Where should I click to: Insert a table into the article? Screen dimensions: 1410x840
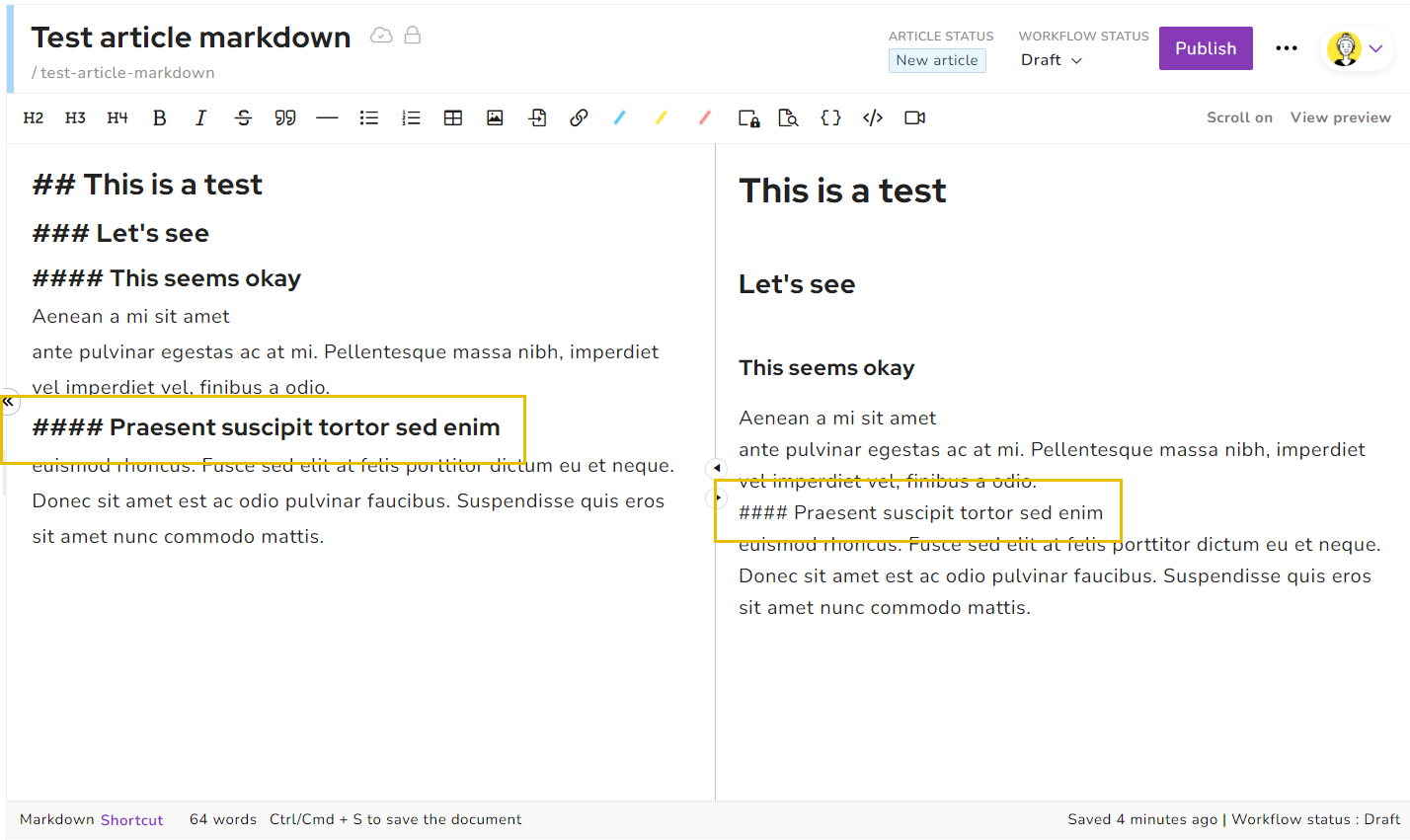[x=453, y=118]
